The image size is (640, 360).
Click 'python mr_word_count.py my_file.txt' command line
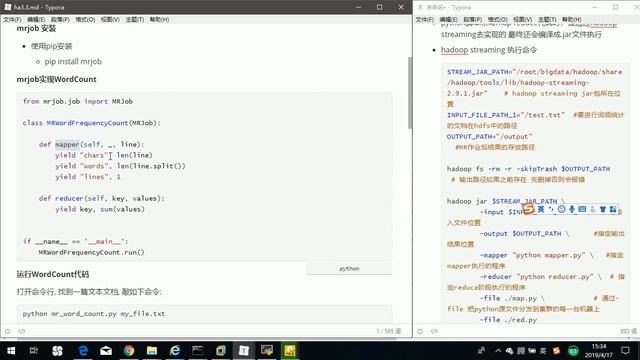pyautogui.click(x=94, y=313)
